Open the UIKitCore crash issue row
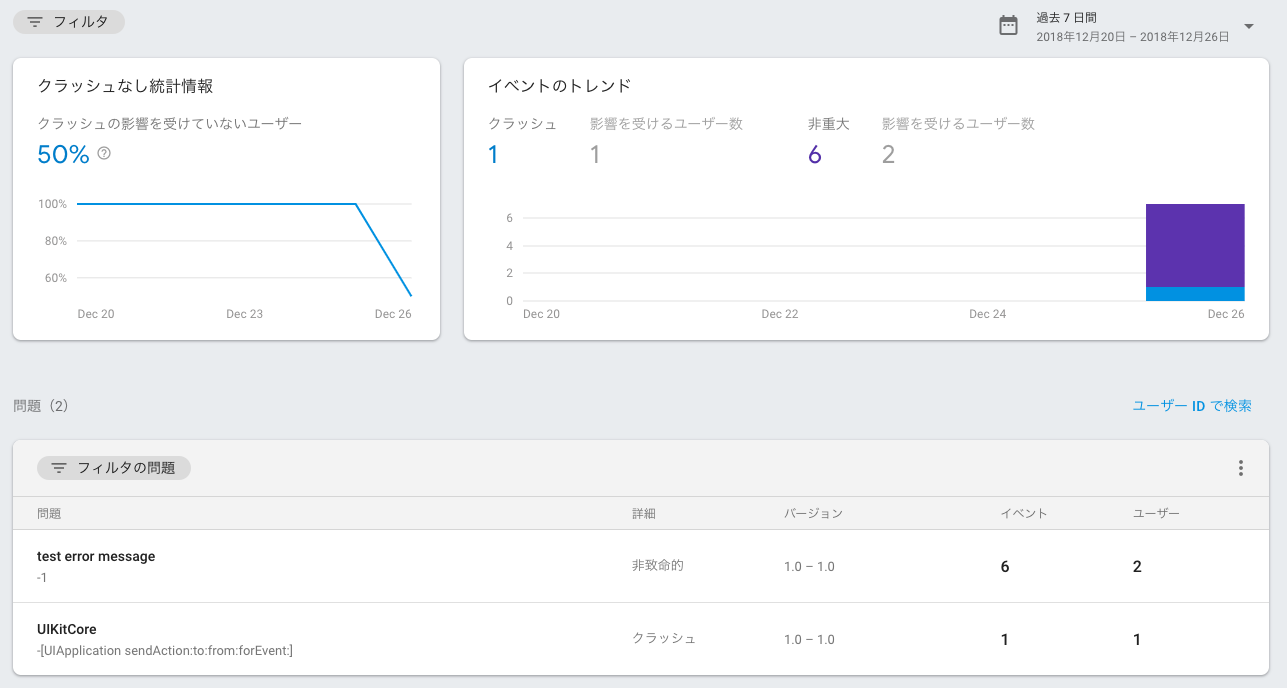This screenshot has height=688, width=1287. pyautogui.click(x=69, y=629)
